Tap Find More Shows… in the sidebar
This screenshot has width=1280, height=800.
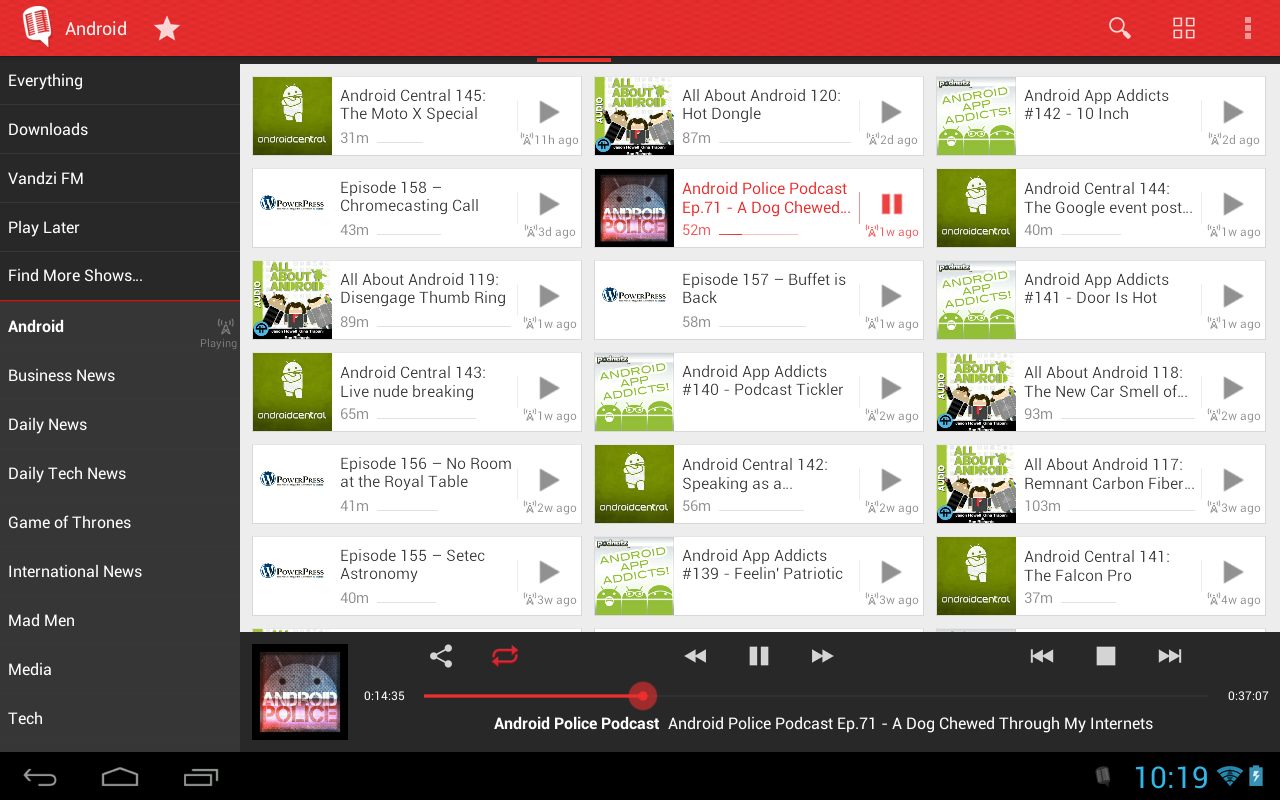(x=120, y=276)
